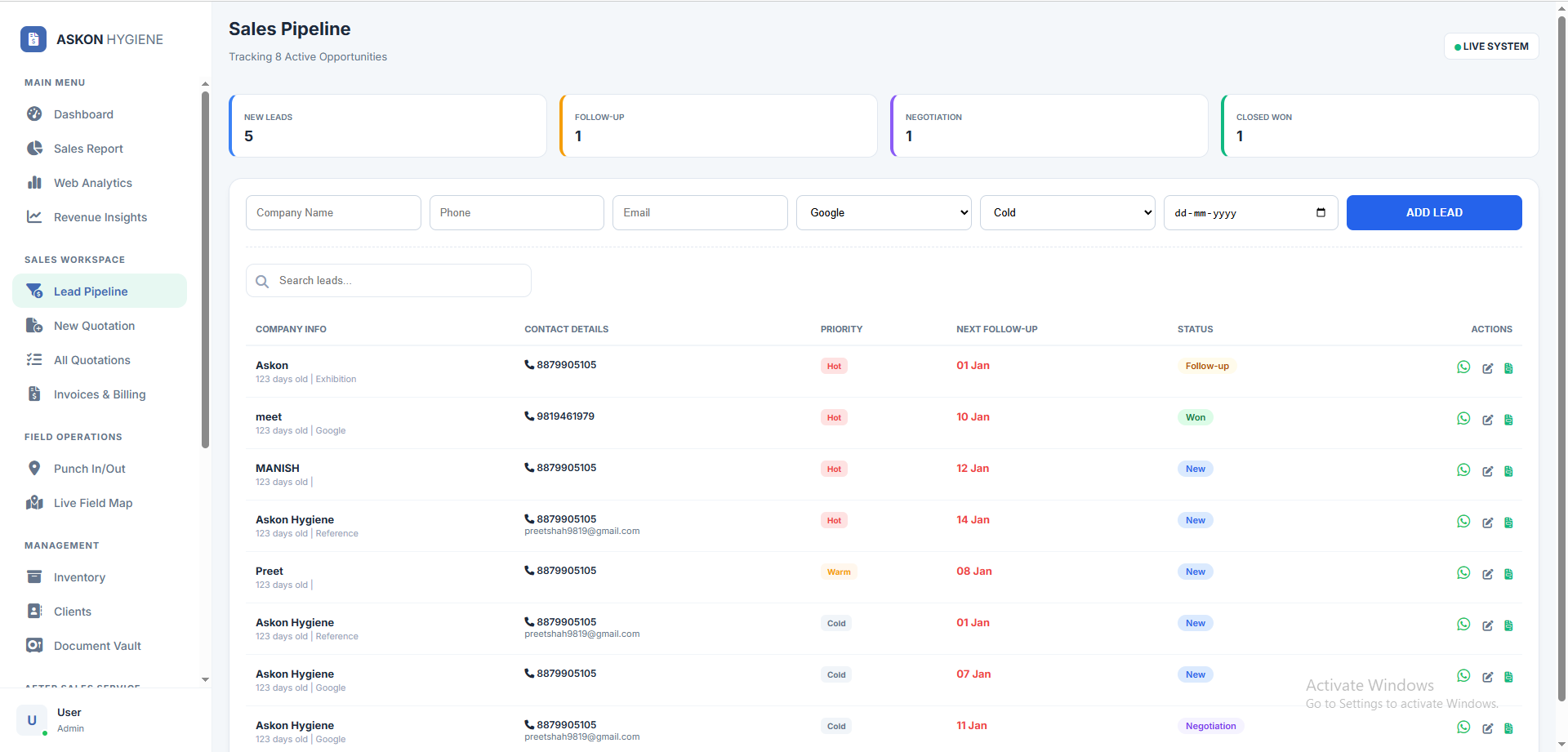
Task: Click the Negotiation summary card
Action: coord(1049,126)
